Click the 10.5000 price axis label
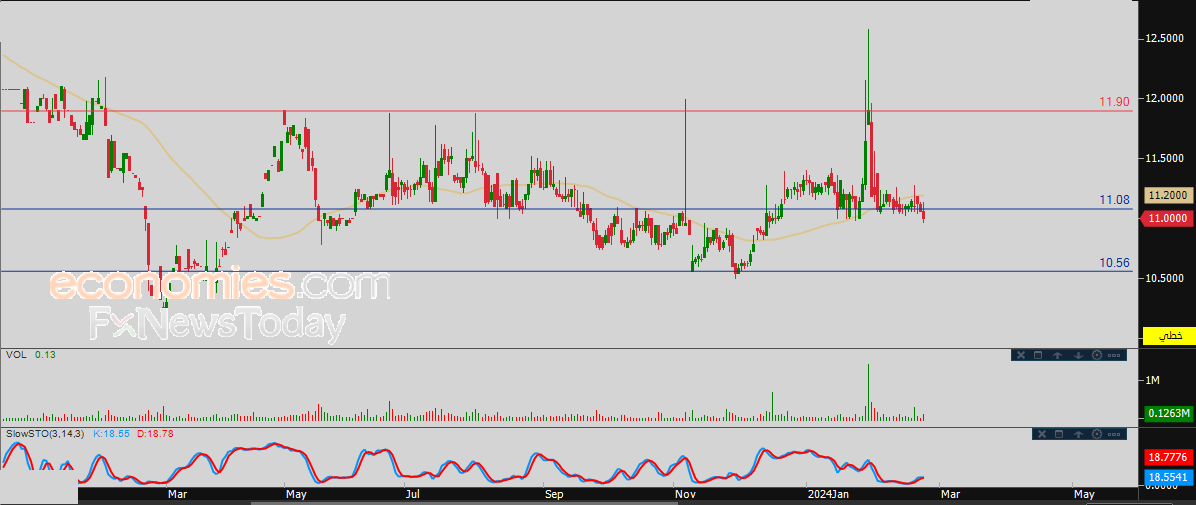 click(x=1165, y=278)
